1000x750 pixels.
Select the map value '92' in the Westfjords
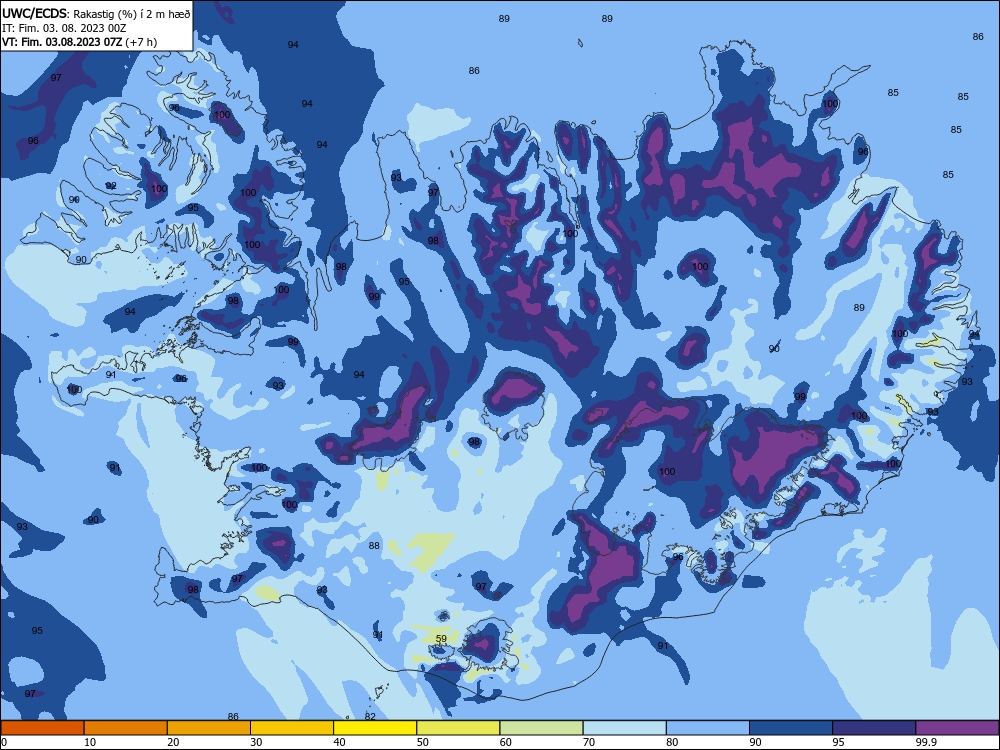pos(111,186)
